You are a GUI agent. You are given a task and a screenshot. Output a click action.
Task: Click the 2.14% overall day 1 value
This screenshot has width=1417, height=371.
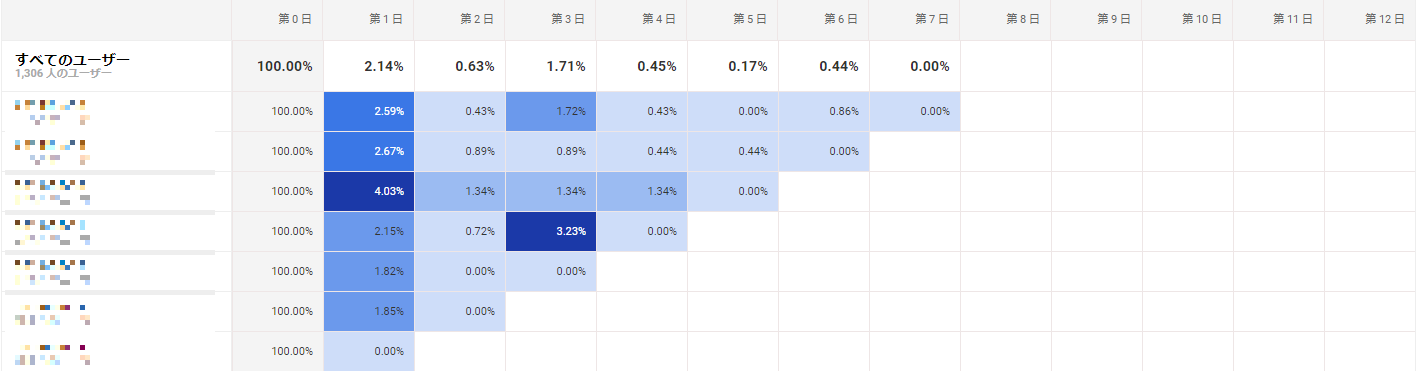pos(384,66)
